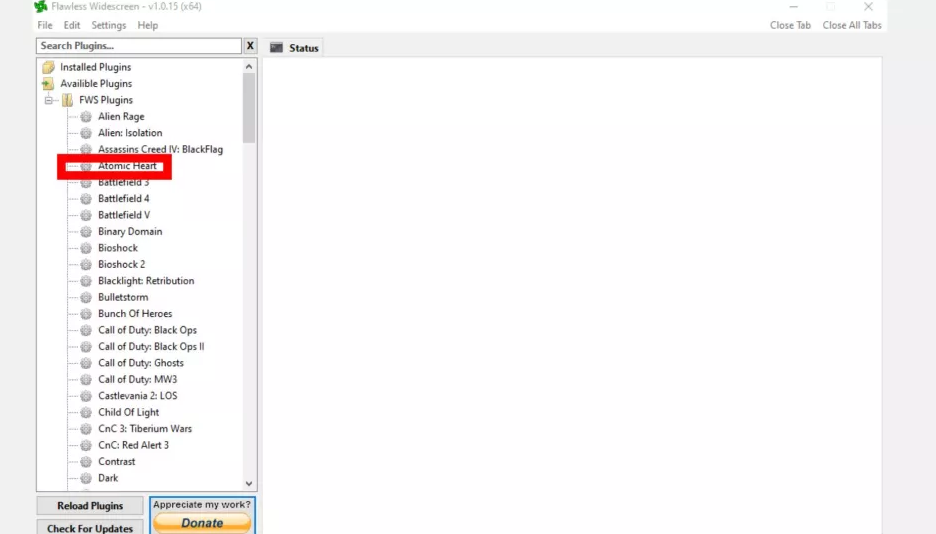Click gear icon next to Binary Domain
936x534 pixels.
click(86, 231)
